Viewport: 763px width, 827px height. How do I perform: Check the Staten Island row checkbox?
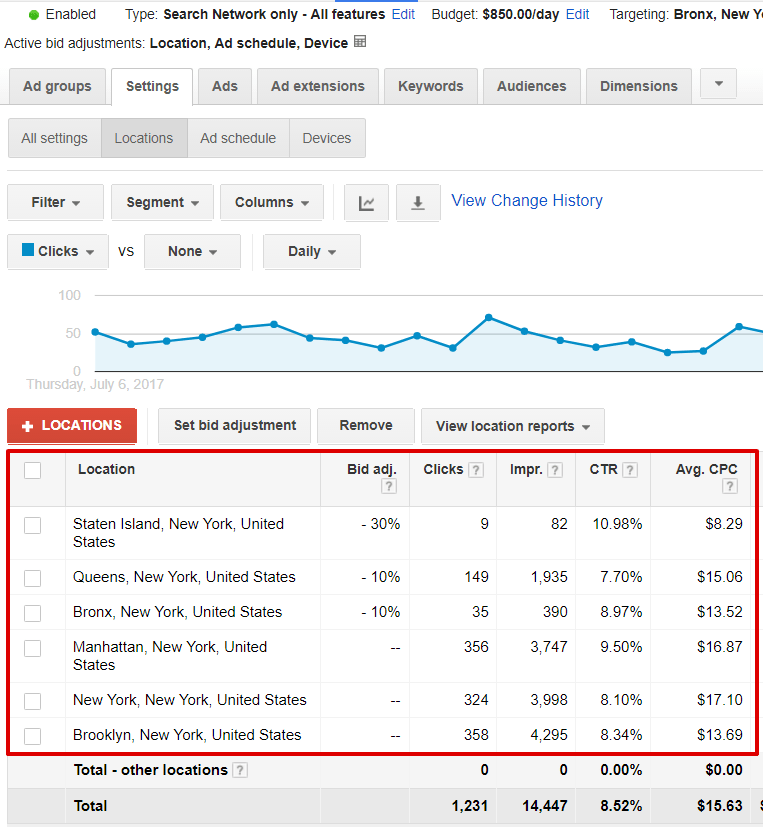click(33, 525)
